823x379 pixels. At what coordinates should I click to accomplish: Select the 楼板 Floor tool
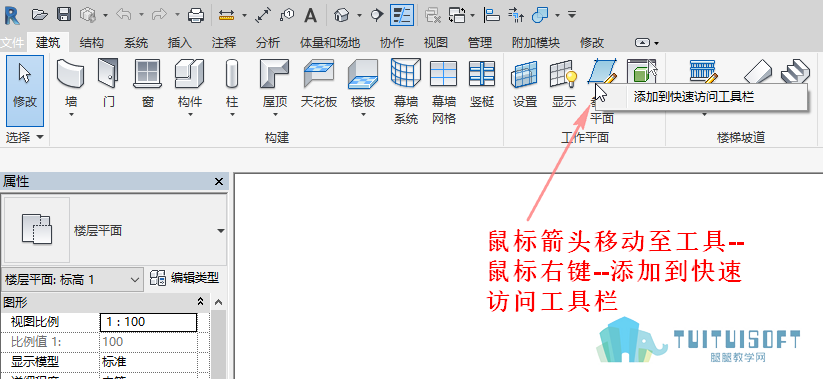(363, 88)
